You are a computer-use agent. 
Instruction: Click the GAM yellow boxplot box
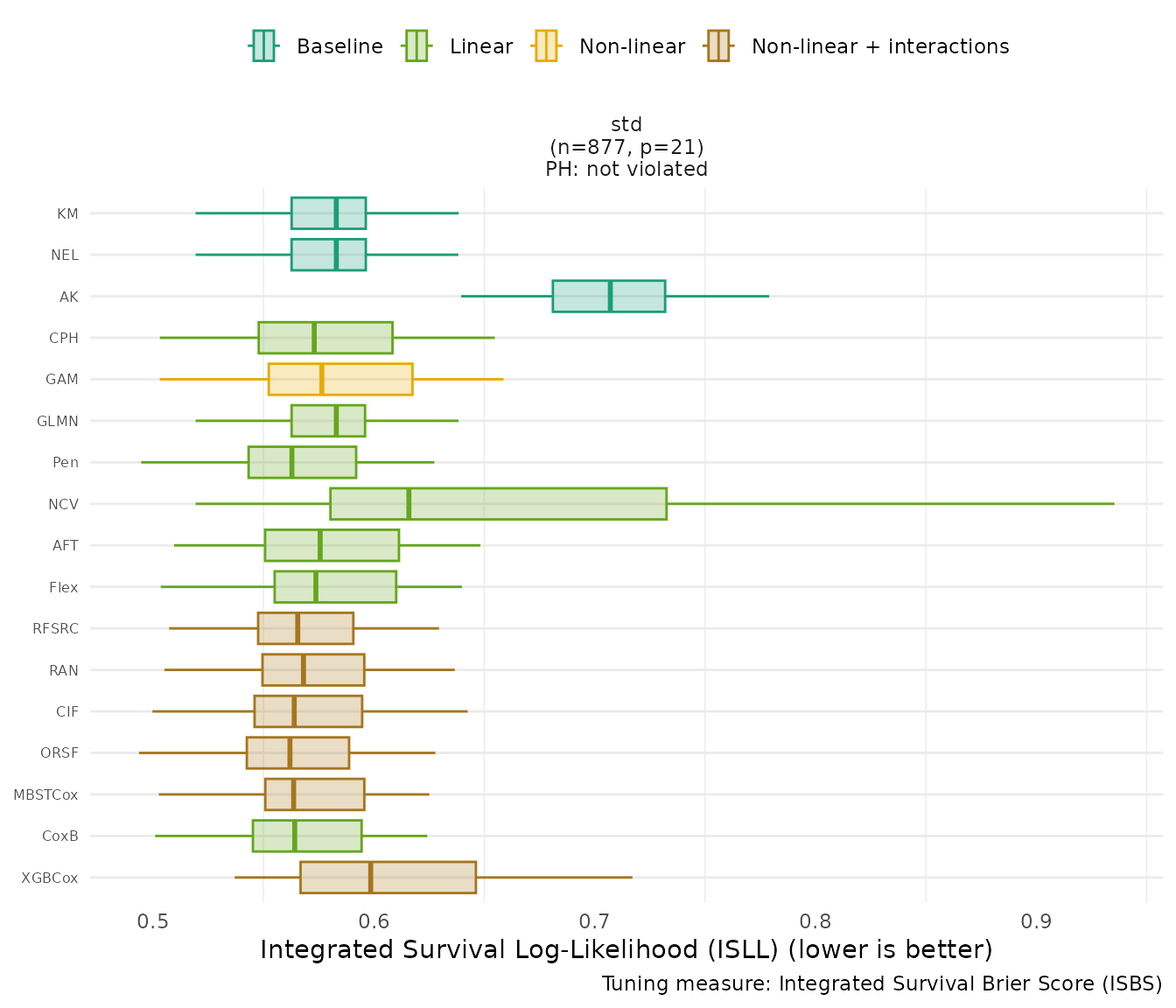tap(340, 380)
